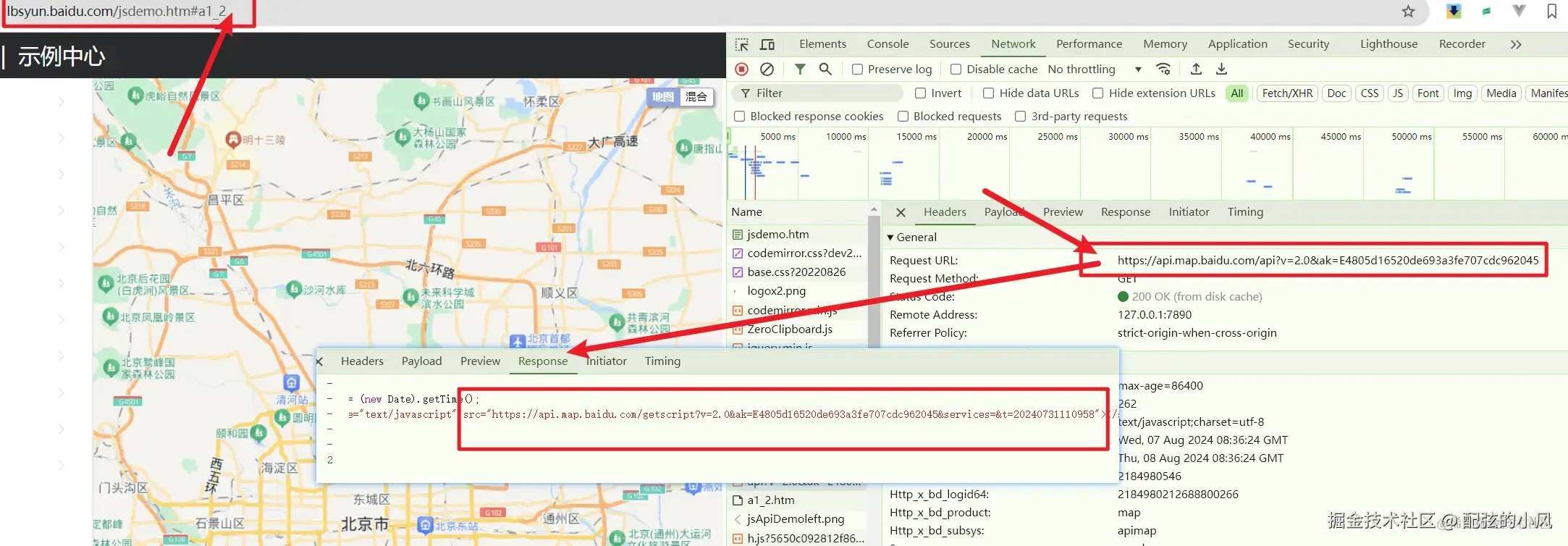This screenshot has height=546, width=1568.
Task: Open the Console tab
Action: (888, 44)
